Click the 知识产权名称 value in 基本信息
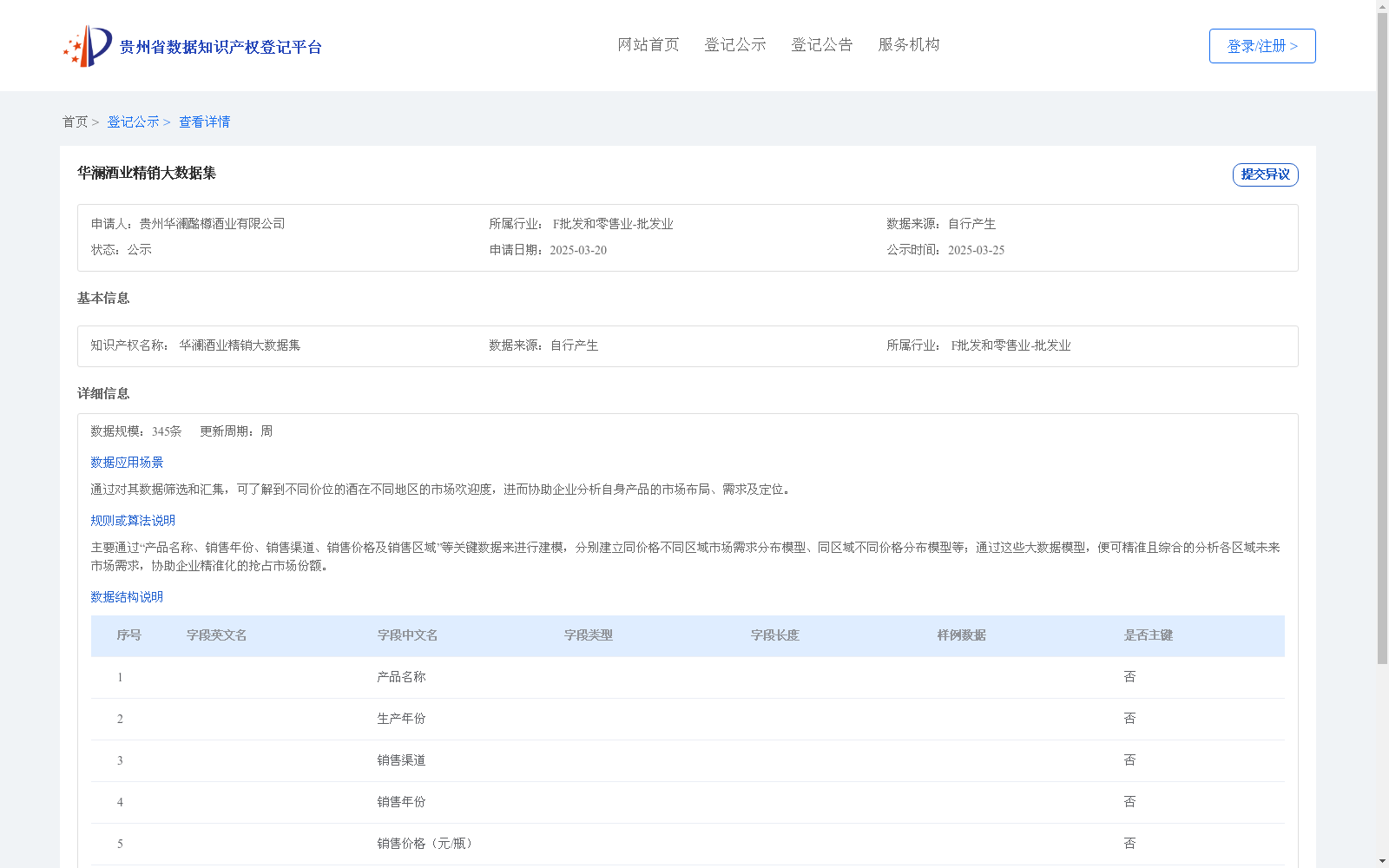This screenshot has height=868, width=1389. (x=240, y=345)
